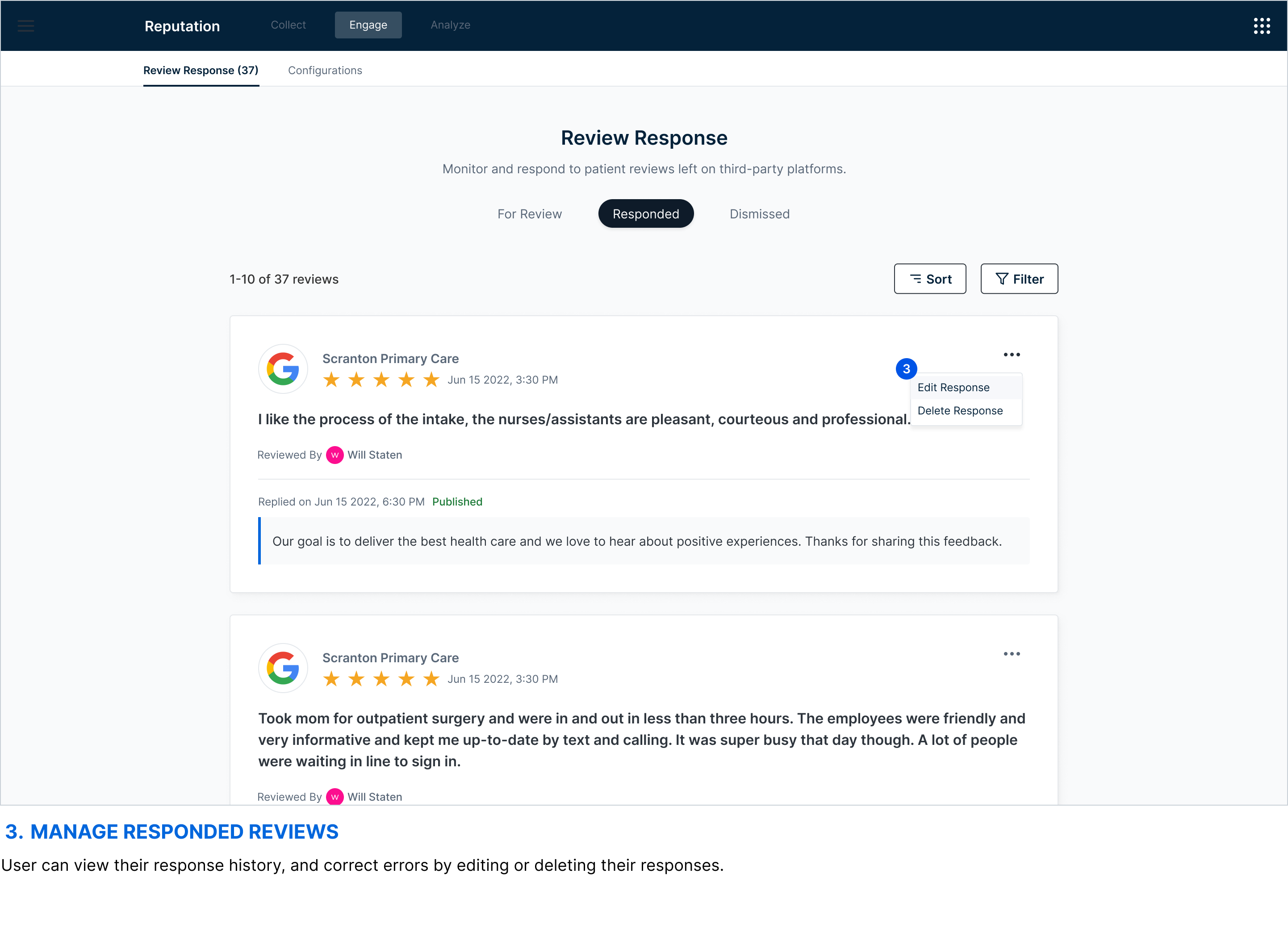Open the hamburger menu icon
The height and width of the screenshot is (936, 1288).
(25, 25)
